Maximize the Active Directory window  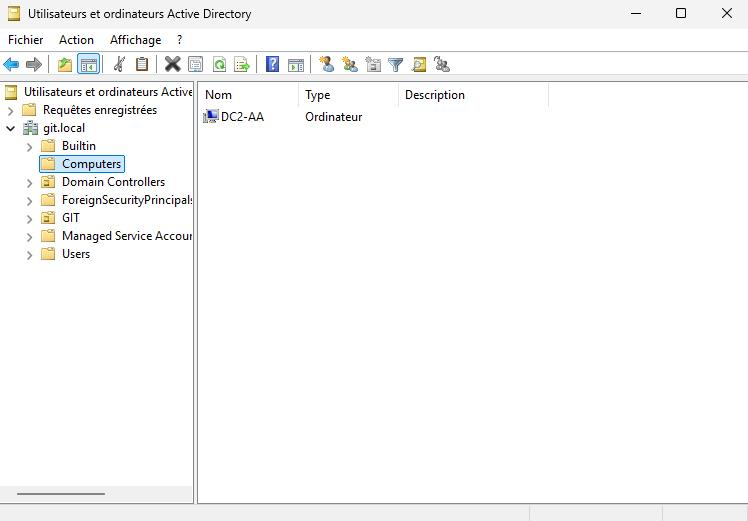click(x=681, y=13)
